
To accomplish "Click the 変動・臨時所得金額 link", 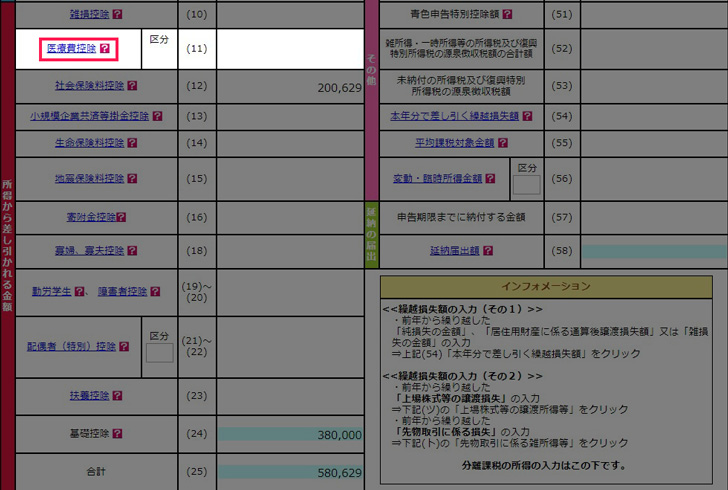I will click(438, 179).
